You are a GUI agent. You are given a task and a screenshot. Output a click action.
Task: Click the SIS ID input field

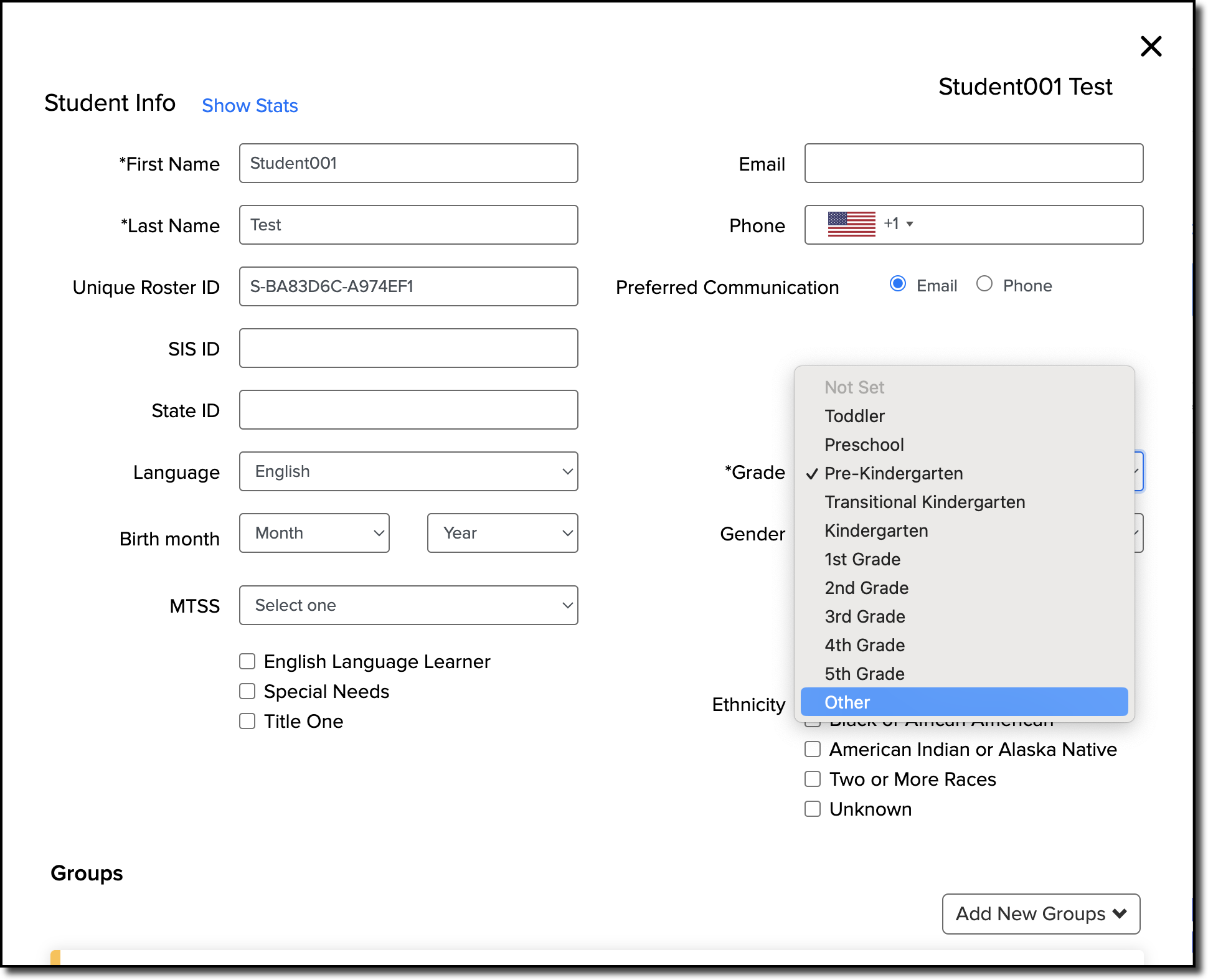point(408,348)
